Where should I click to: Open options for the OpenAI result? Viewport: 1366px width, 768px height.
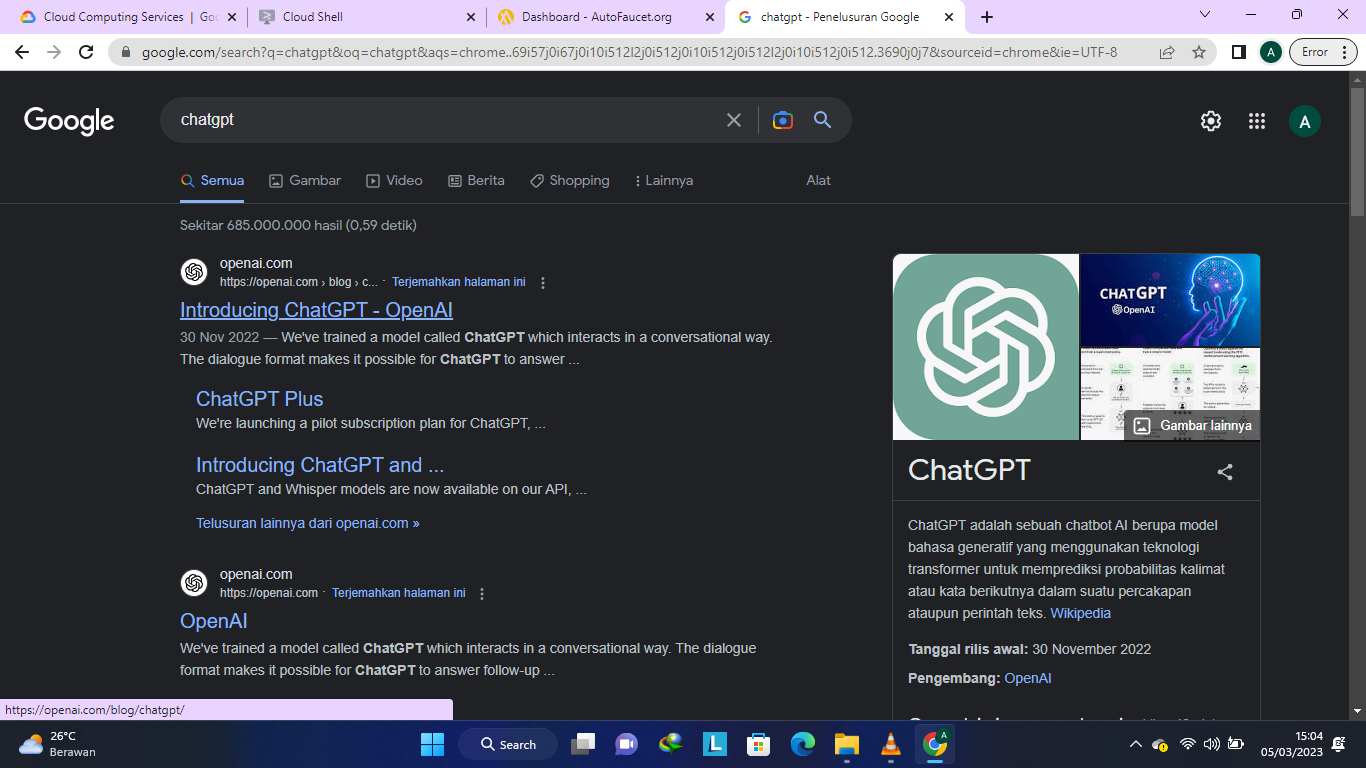click(x=482, y=593)
